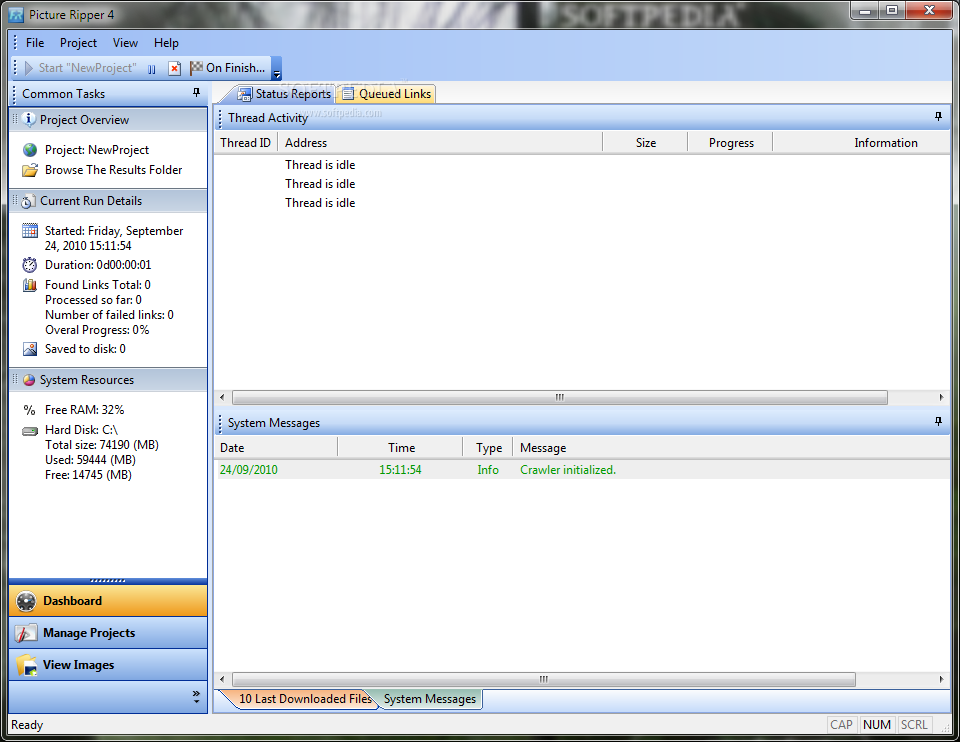Click the Dashboard gauge icon
Screen dimensions: 960x742
click(x=26, y=601)
